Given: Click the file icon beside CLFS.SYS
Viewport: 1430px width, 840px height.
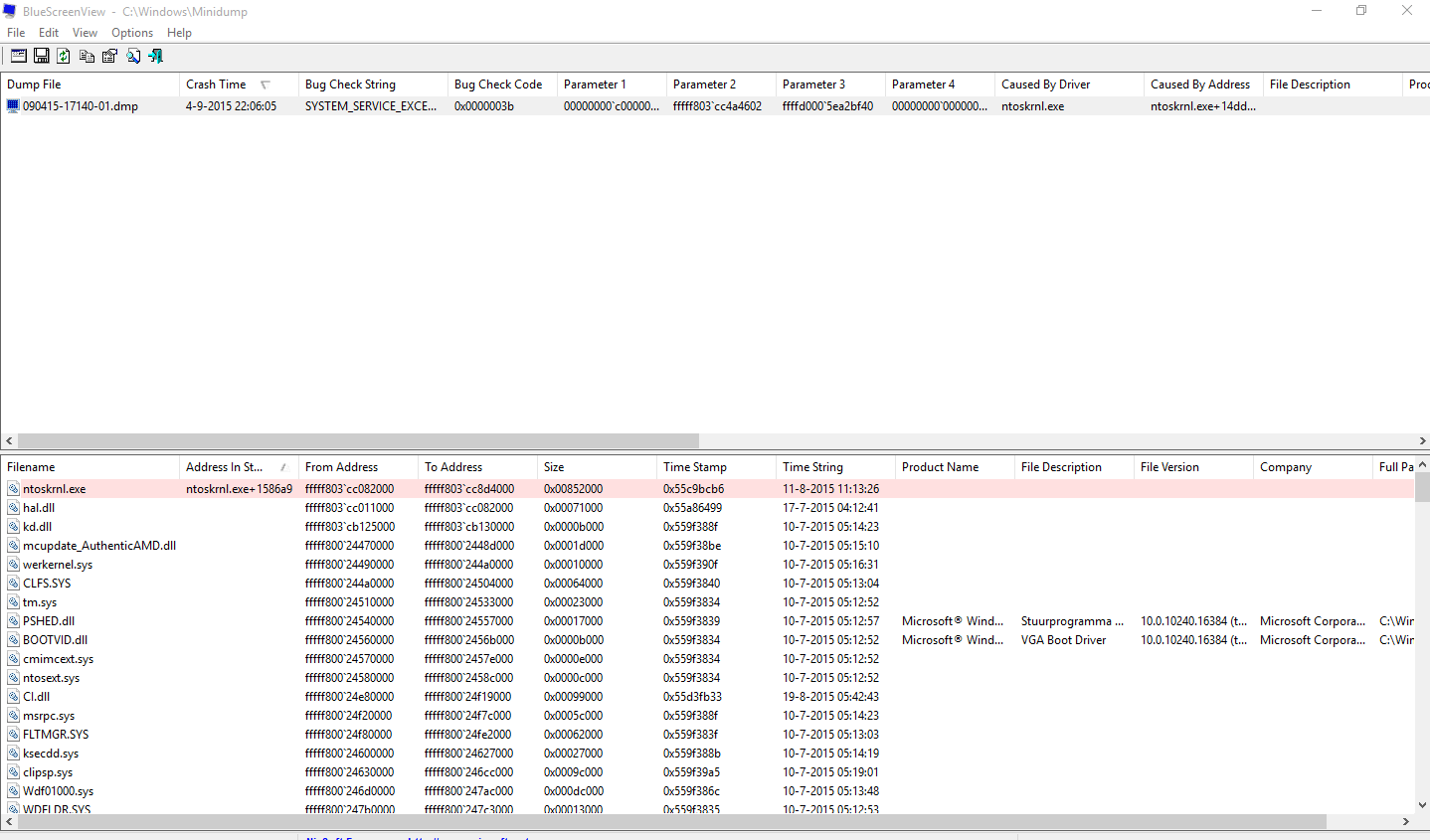Looking at the screenshot, I should [x=13, y=584].
